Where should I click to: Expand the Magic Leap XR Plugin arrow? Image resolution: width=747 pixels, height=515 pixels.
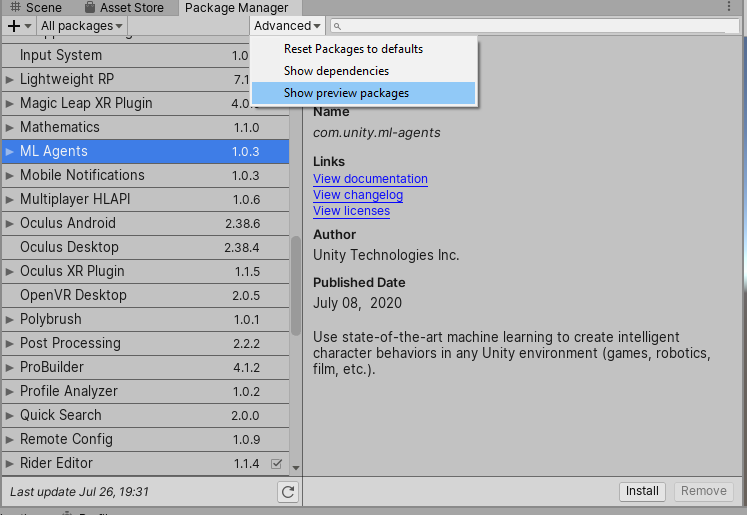[x=10, y=103]
